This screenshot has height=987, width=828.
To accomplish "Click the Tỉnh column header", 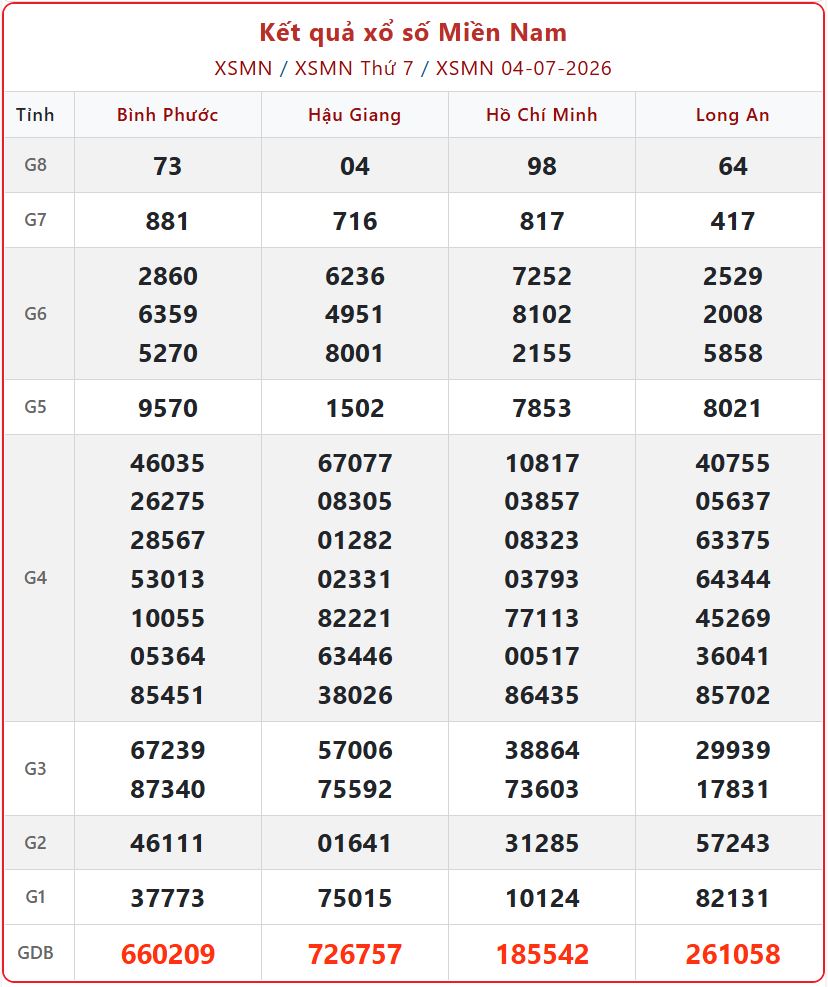I will pos(35,115).
